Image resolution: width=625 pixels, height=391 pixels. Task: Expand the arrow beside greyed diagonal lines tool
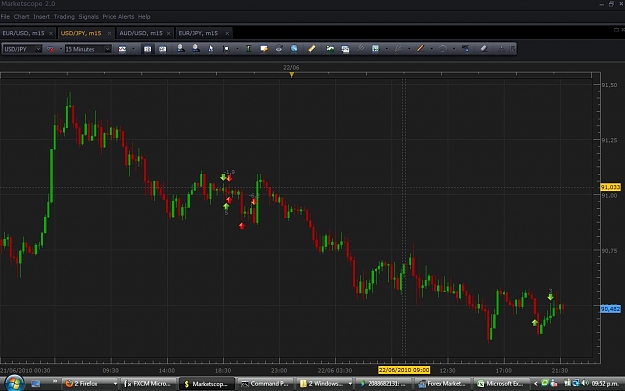point(409,49)
